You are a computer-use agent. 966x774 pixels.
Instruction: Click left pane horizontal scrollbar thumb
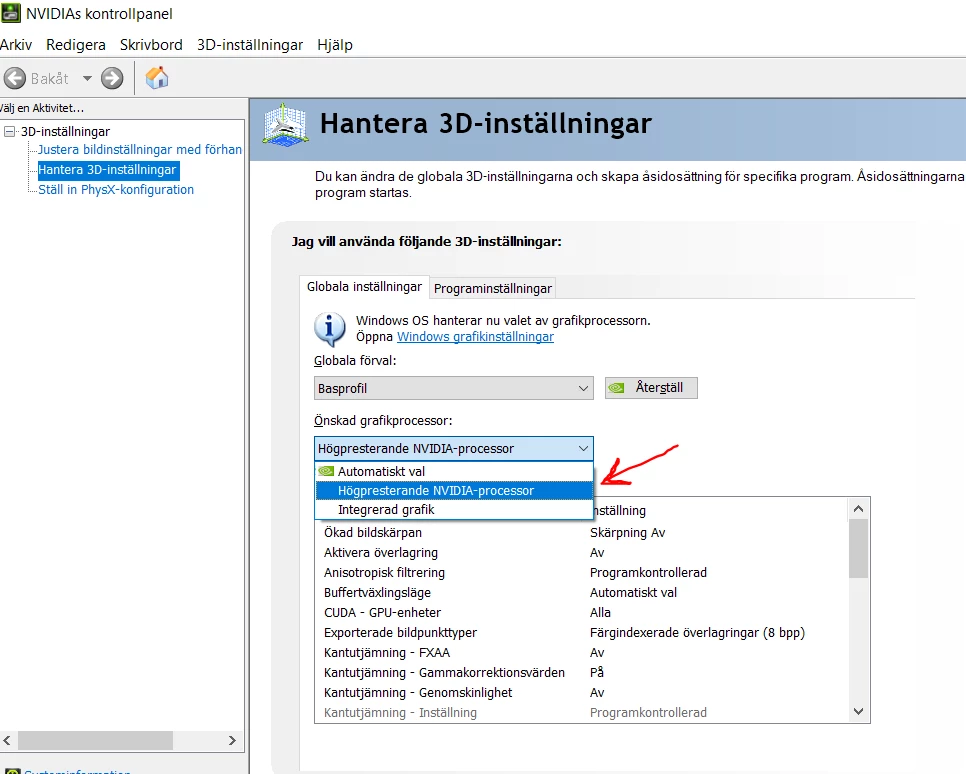point(95,740)
